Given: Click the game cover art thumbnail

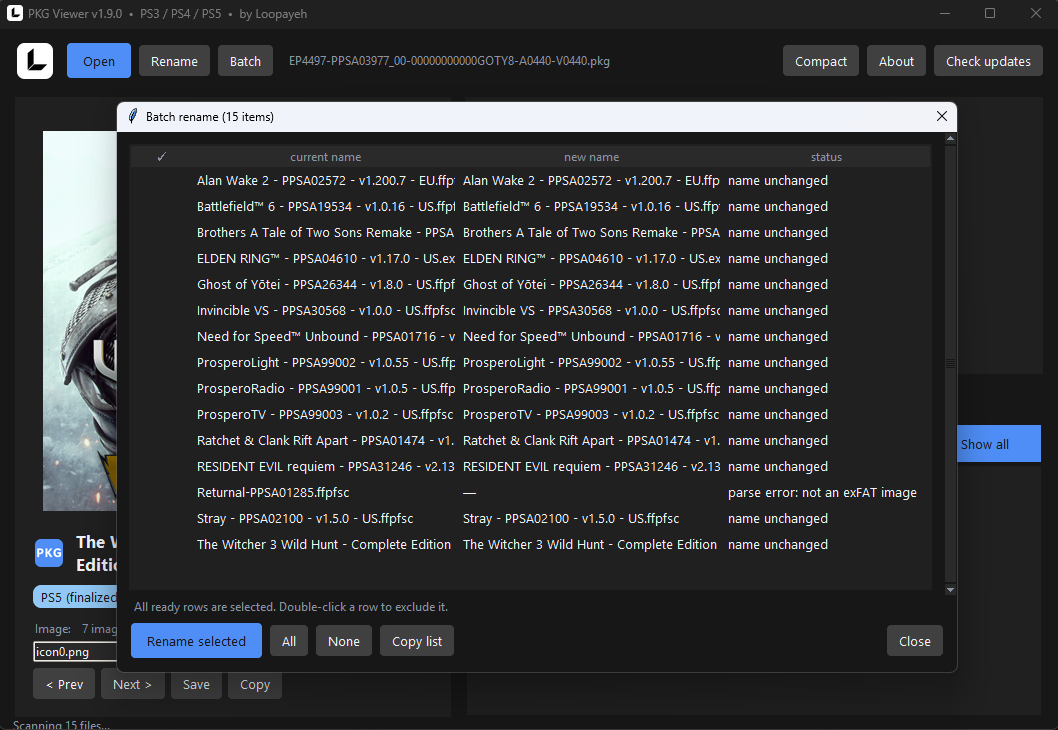Looking at the screenshot, I should pyautogui.click(x=80, y=320).
